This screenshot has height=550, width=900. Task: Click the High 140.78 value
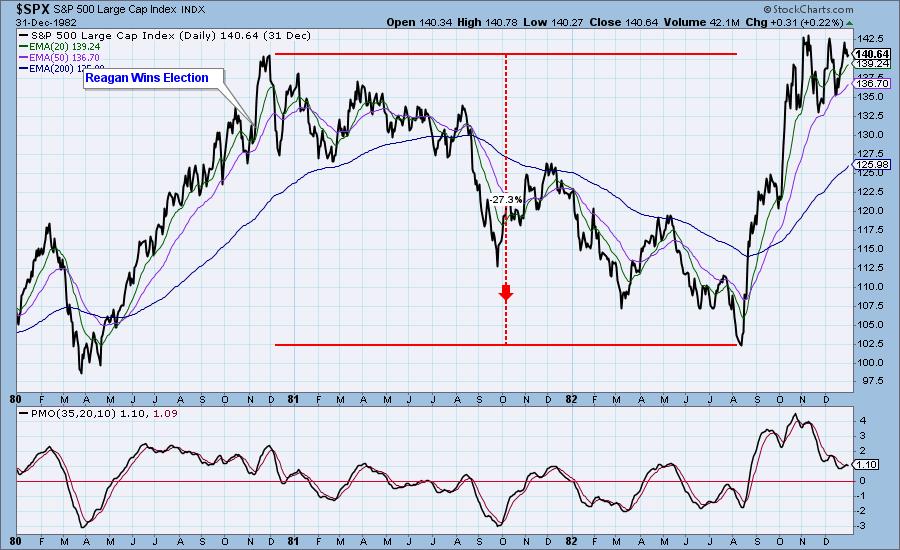487,22
